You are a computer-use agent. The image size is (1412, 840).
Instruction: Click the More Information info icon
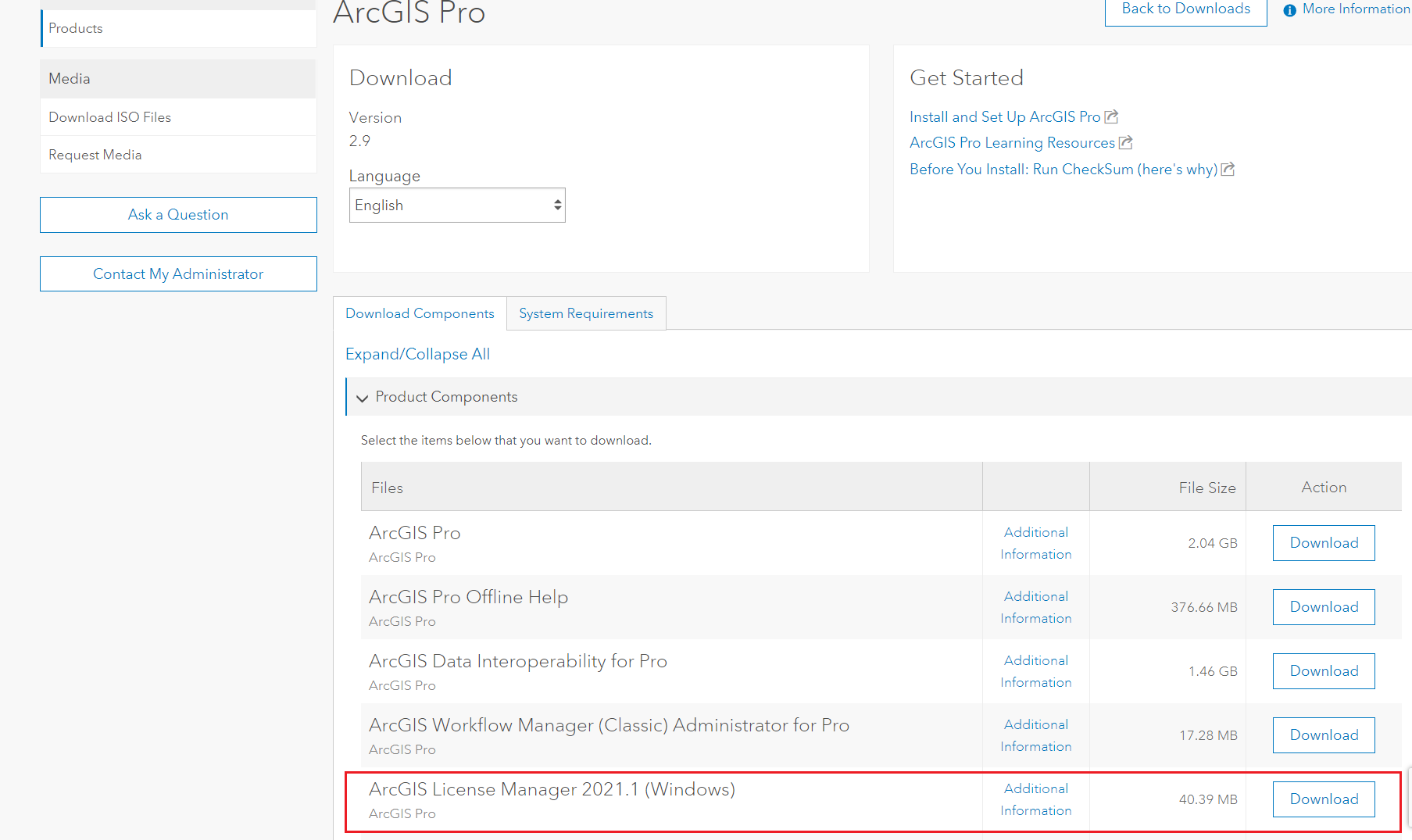(x=1289, y=10)
